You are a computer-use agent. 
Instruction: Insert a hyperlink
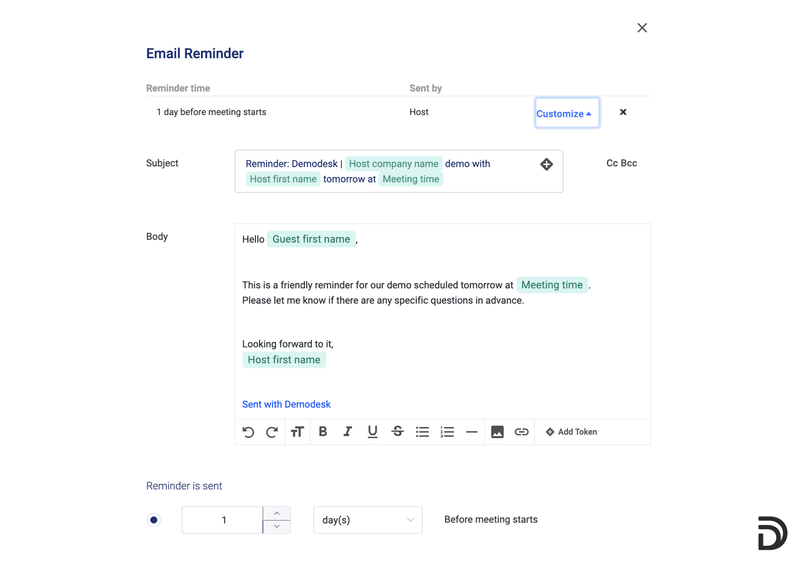pos(521,432)
